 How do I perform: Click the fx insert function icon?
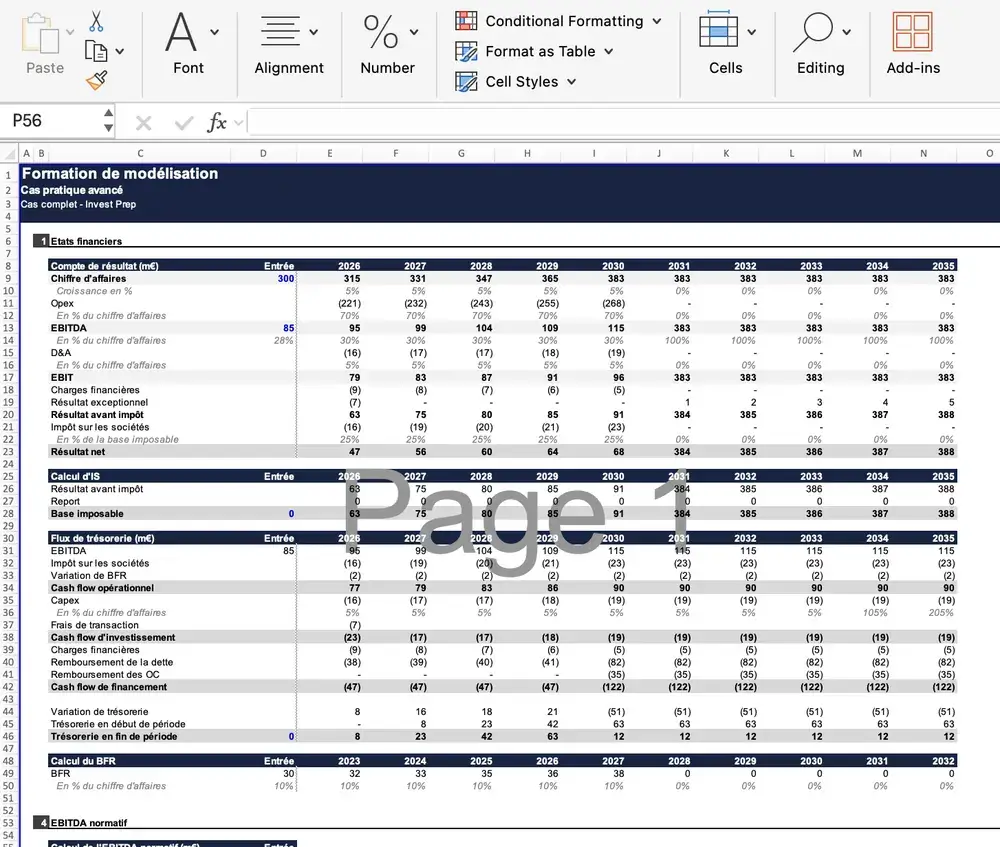pos(217,122)
